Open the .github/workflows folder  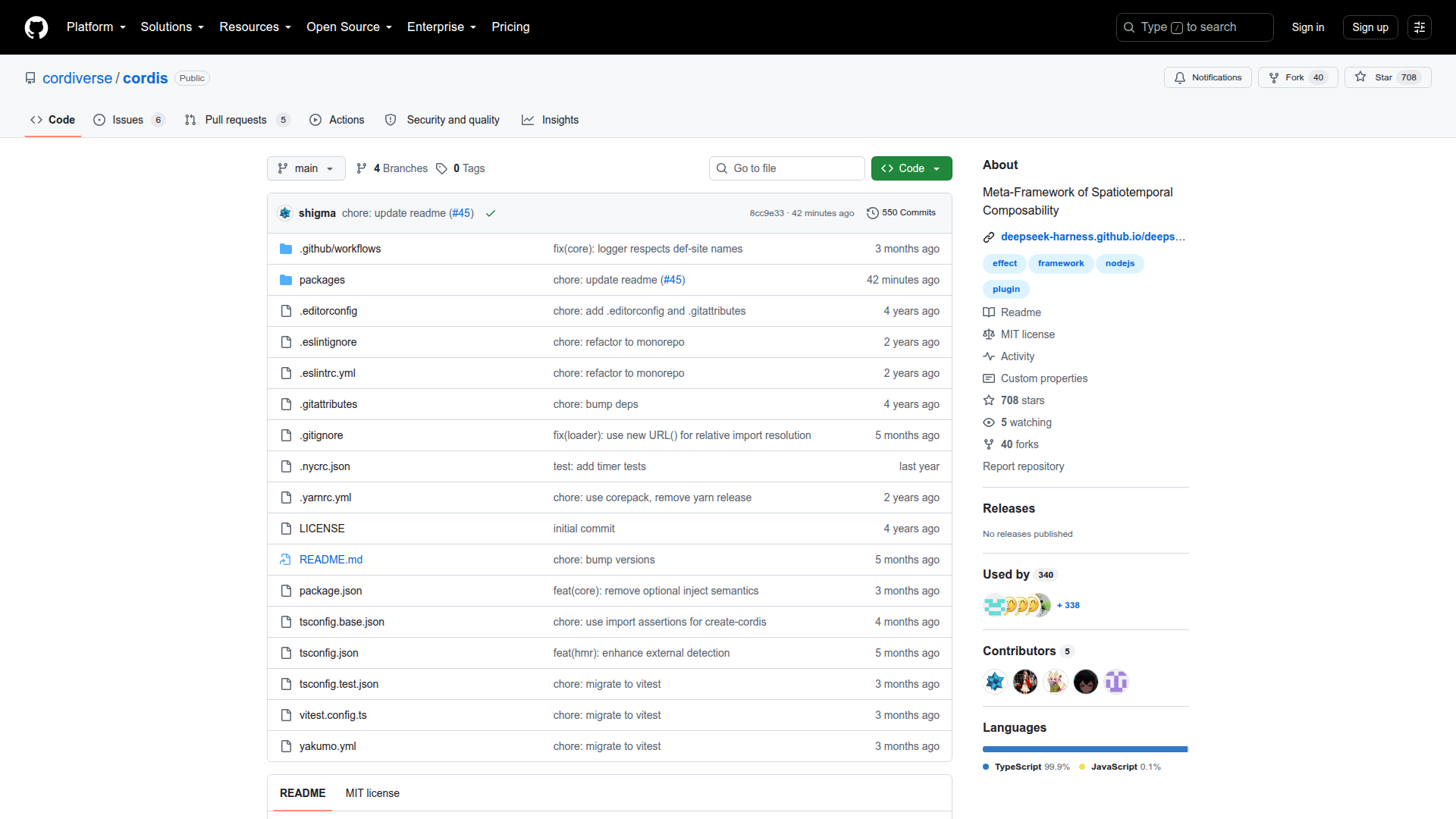click(x=340, y=249)
